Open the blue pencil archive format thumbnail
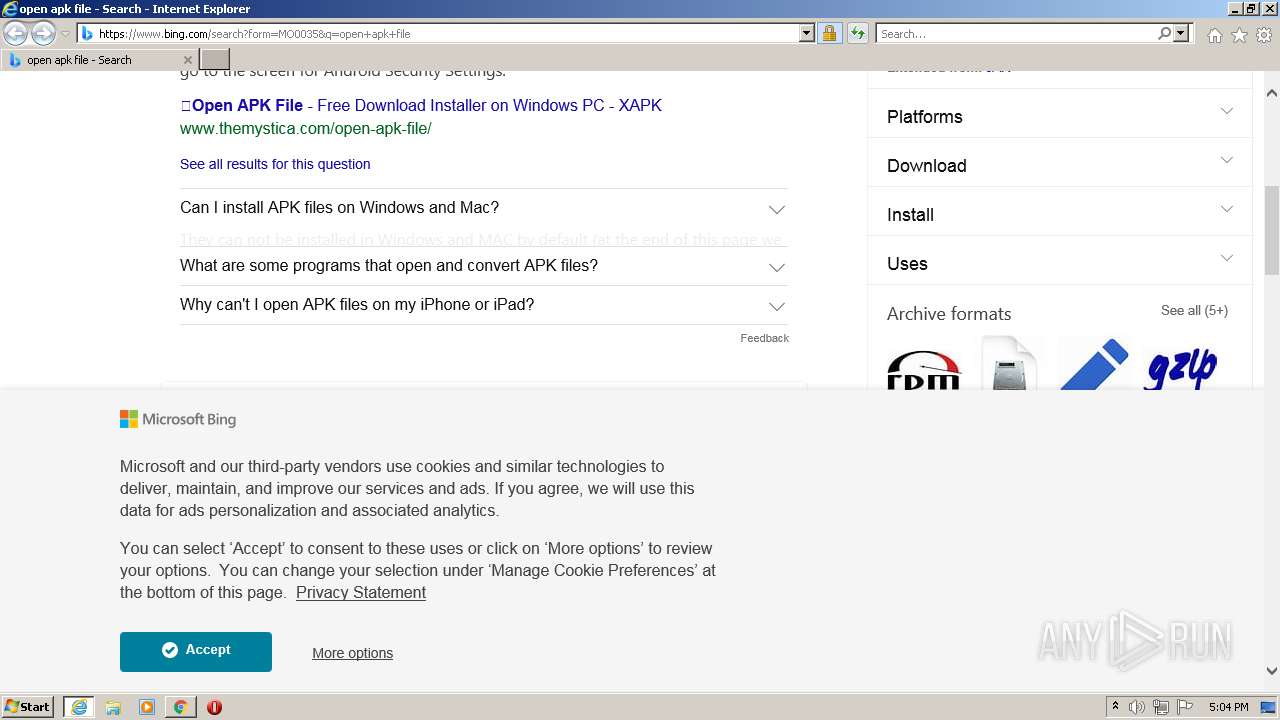 pos(1093,364)
